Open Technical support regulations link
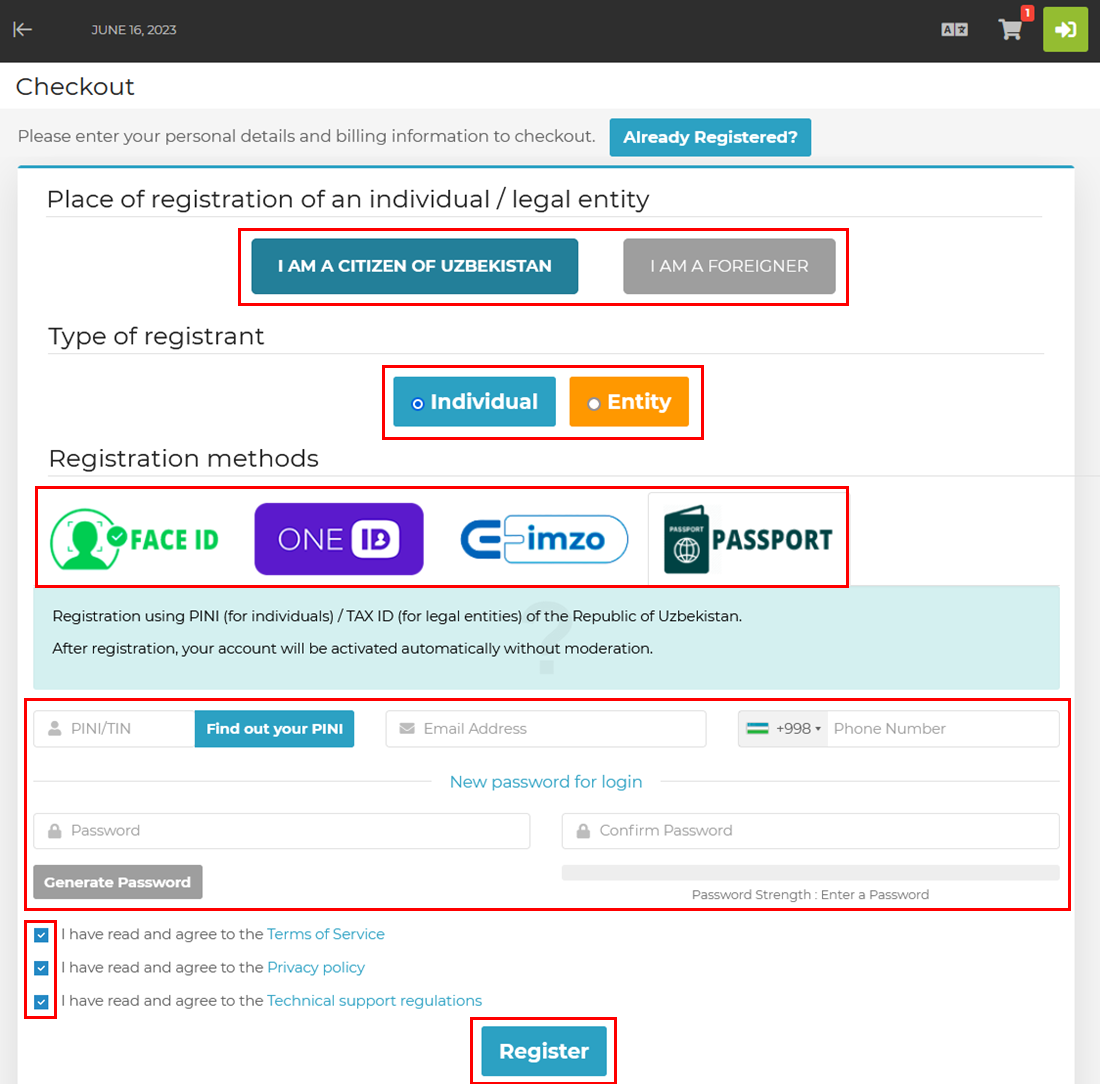The height and width of the screenshot is (1084, 1100). [374, 1001]
